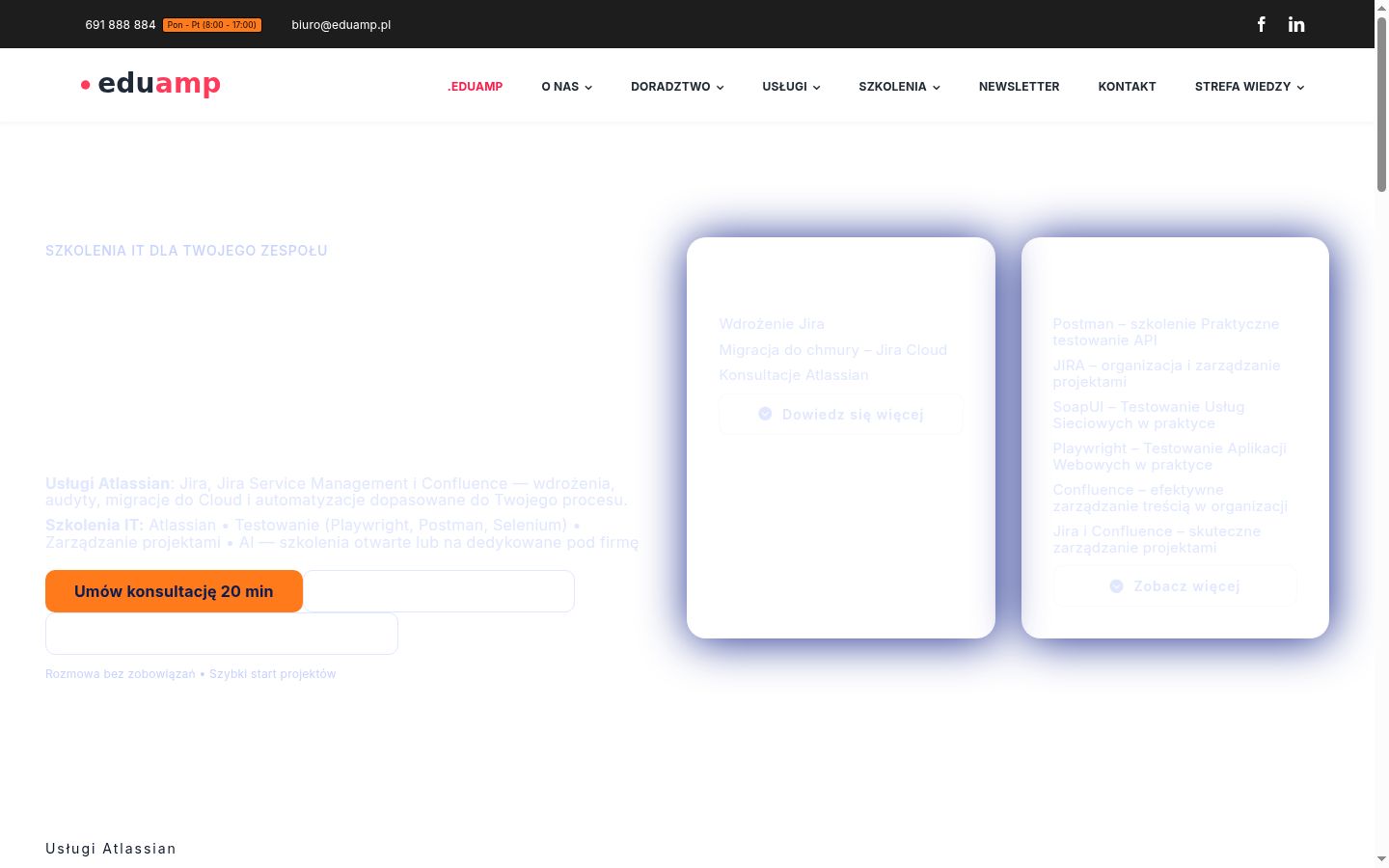This screenshot has height=868, width=1389.
Task: Open the Konsultacje Atlassian link
Action: 794,375
